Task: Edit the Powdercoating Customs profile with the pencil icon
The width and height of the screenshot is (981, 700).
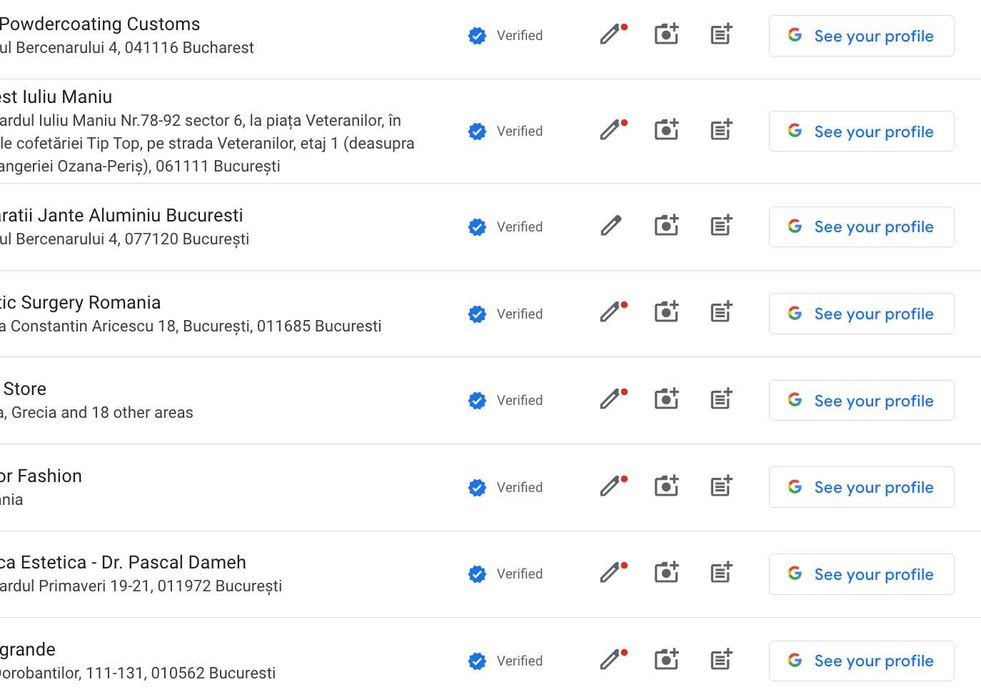Action: click(x=611, y=35)
